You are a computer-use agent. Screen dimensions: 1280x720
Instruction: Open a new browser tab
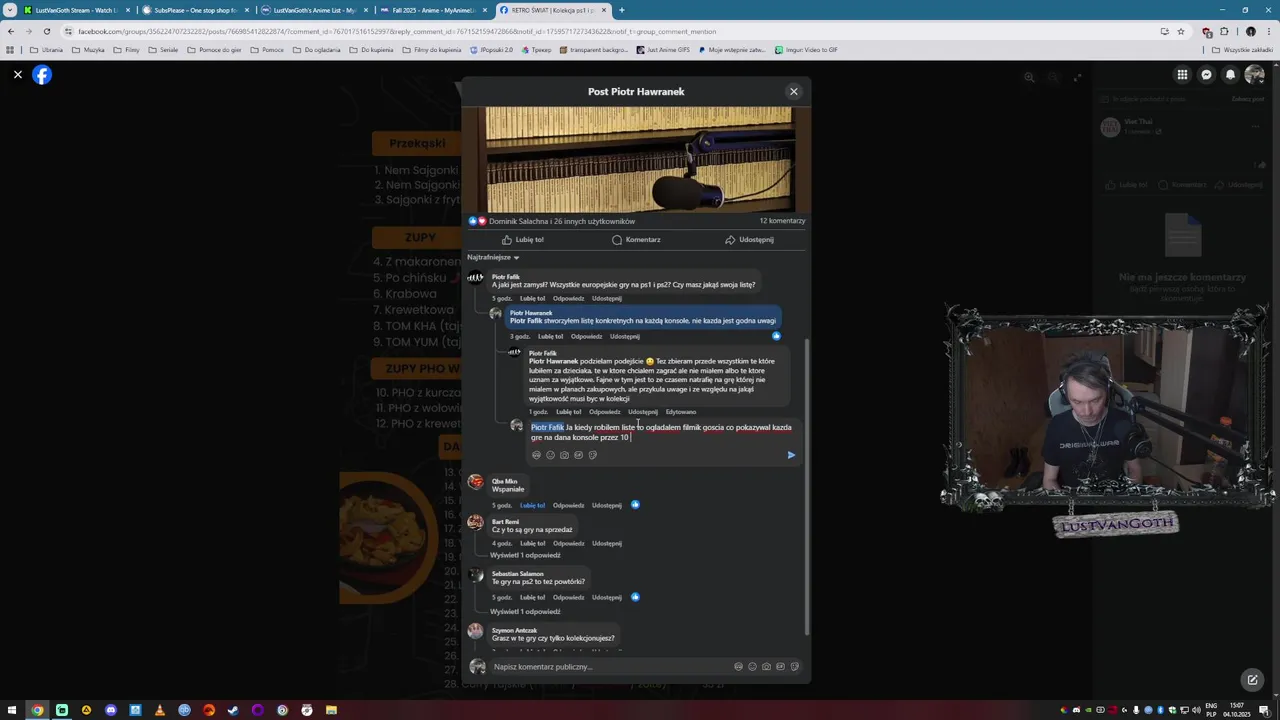point(621,10)
